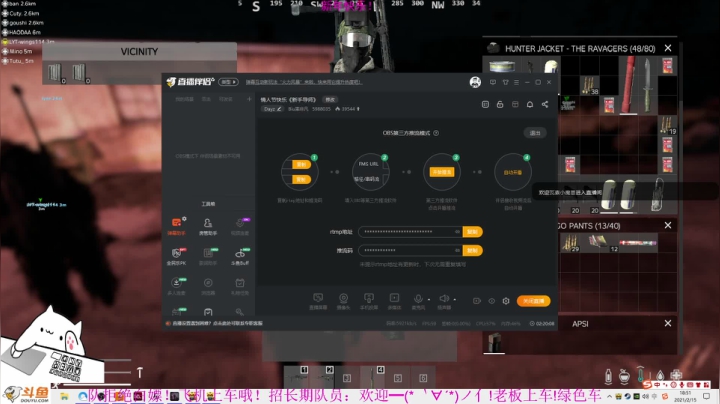Open the hamburger menu in title bar

pyautogui.click(x=516, y=82)
